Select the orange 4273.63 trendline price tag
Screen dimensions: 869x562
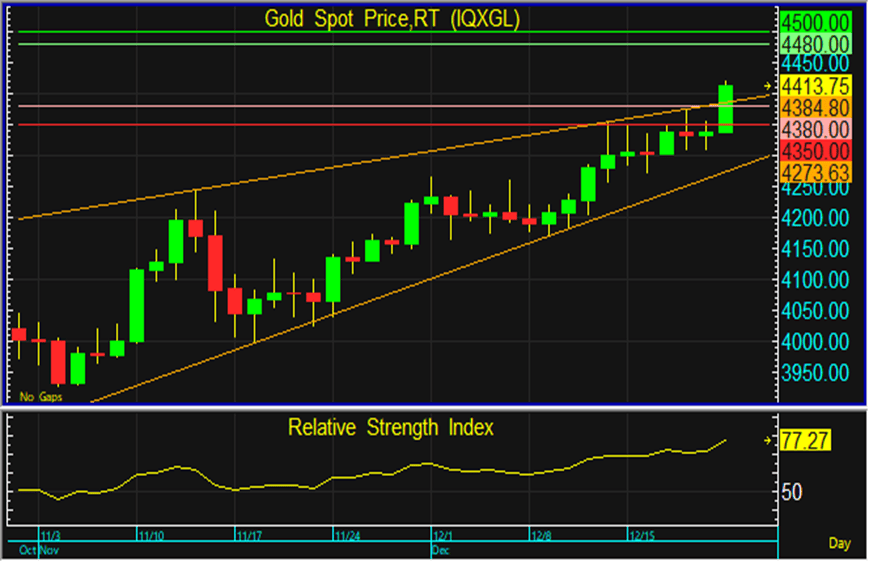pos(815,171)
